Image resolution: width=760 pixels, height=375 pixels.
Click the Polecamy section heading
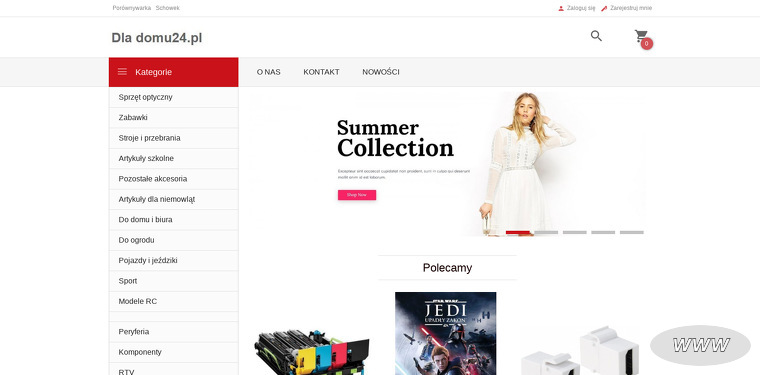click(447, 268)
